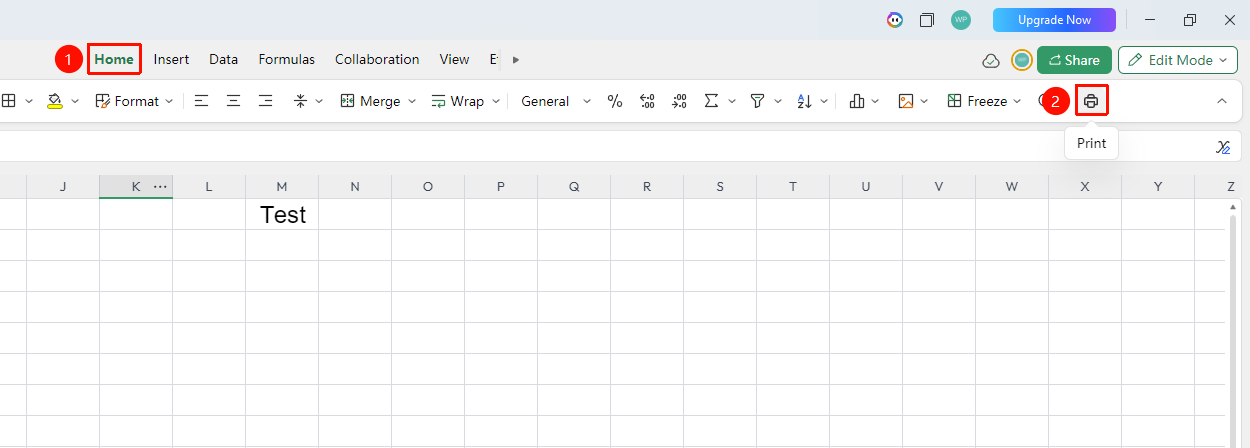Open the General number format dropdown

tap(556, 101)
